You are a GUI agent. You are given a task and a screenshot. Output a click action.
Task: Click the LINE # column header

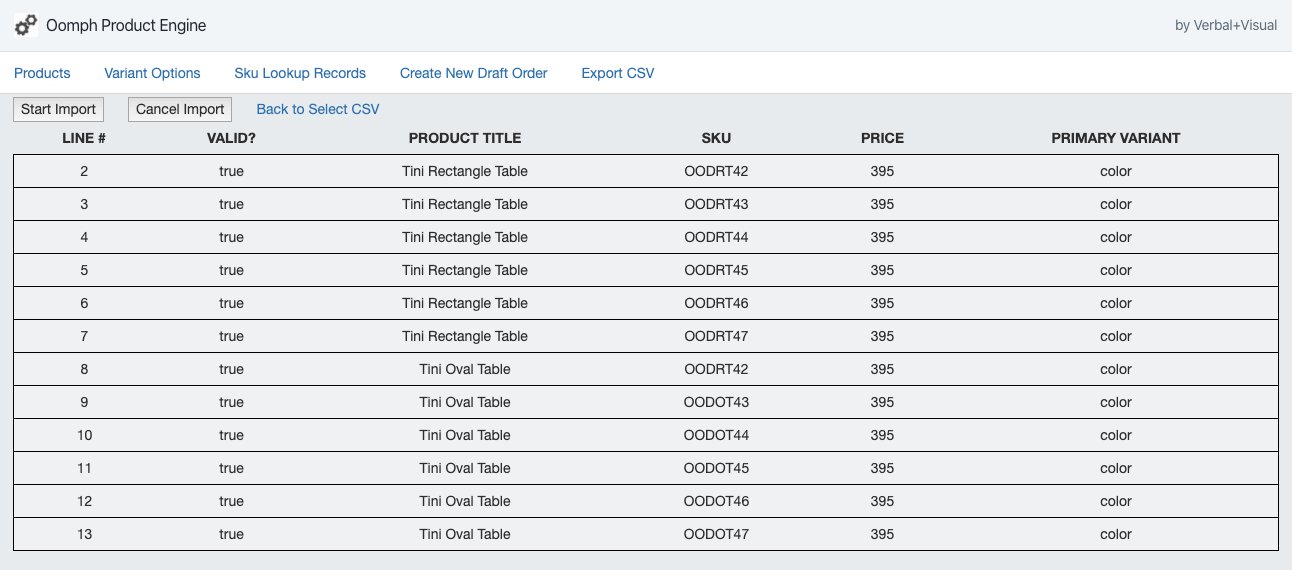84,138
